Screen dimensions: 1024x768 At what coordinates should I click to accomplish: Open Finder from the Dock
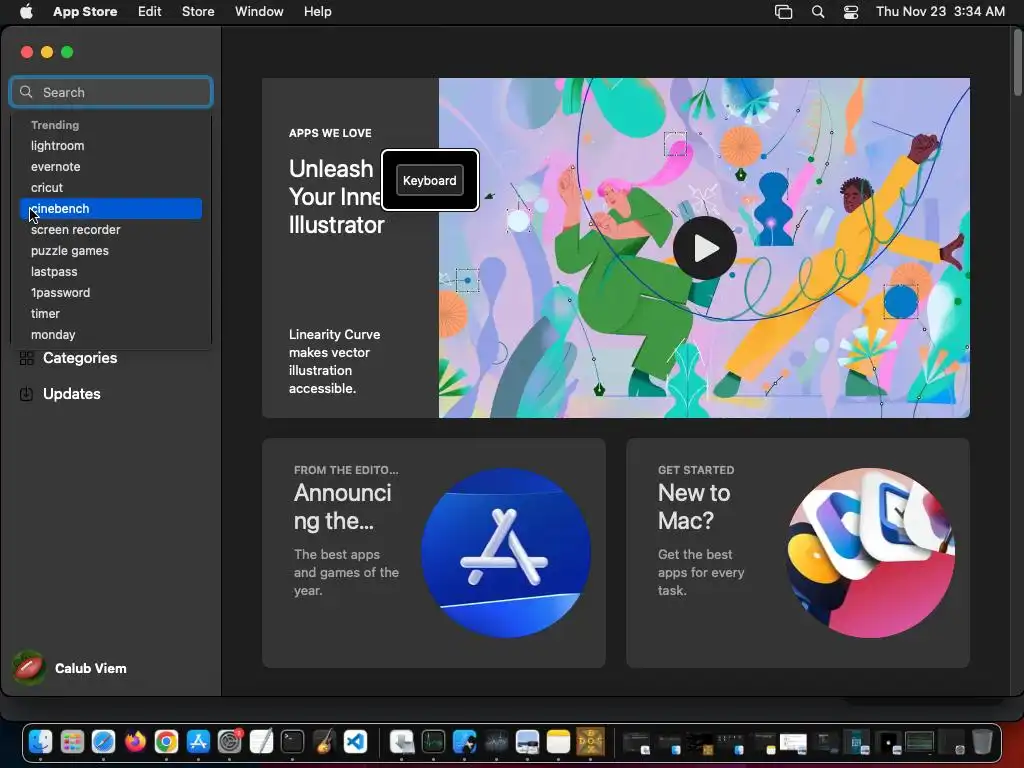tap(40, 742)
